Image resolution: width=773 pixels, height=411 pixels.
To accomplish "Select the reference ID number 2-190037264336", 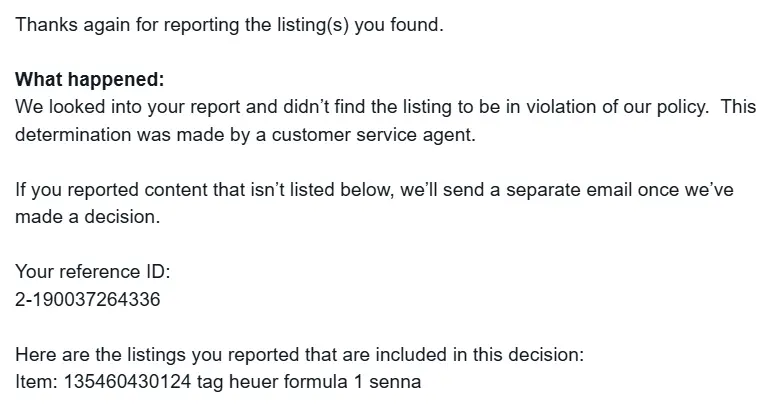I will (x=88, y=299).
